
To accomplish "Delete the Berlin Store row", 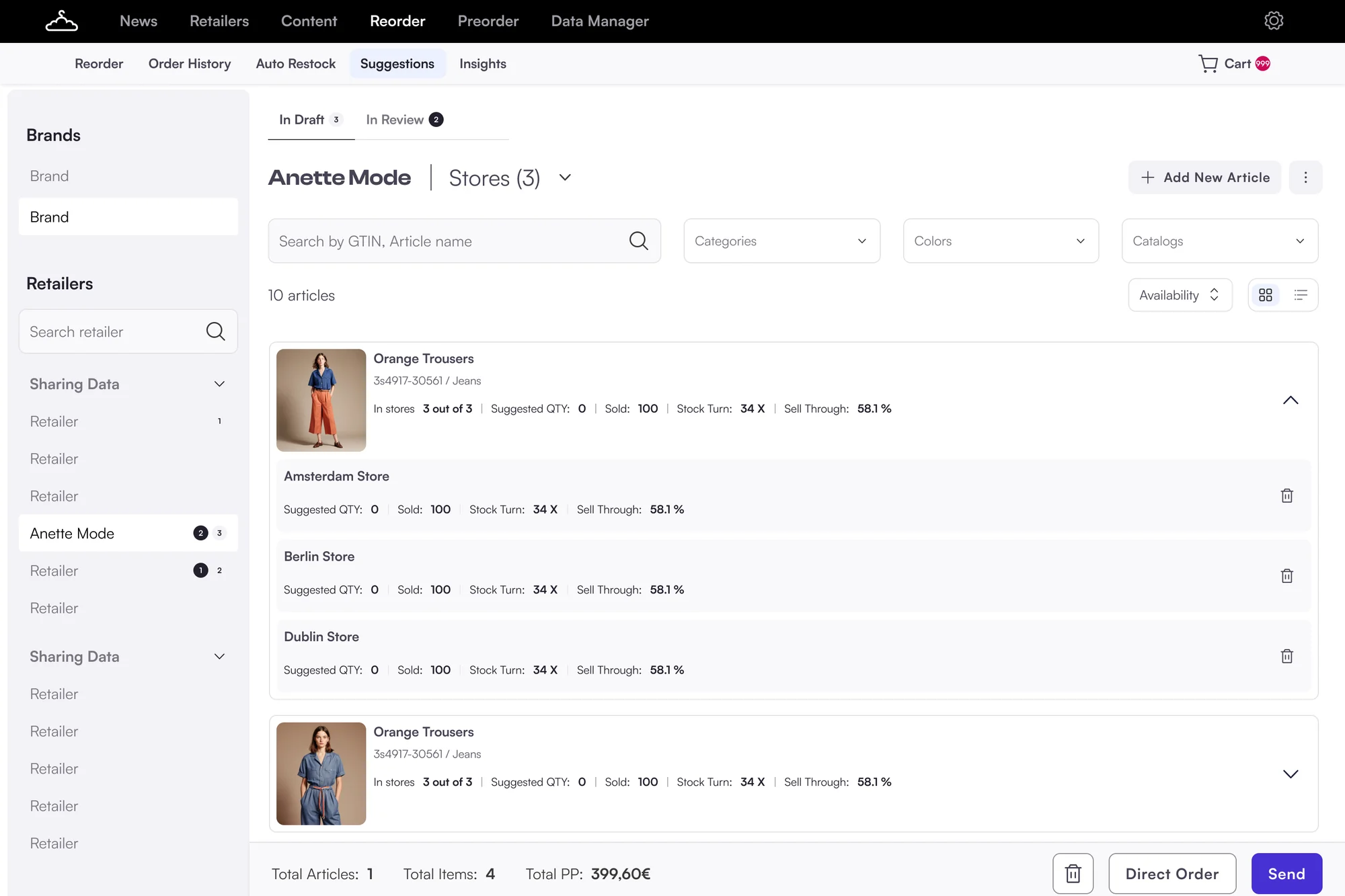I will [1286, 576].
